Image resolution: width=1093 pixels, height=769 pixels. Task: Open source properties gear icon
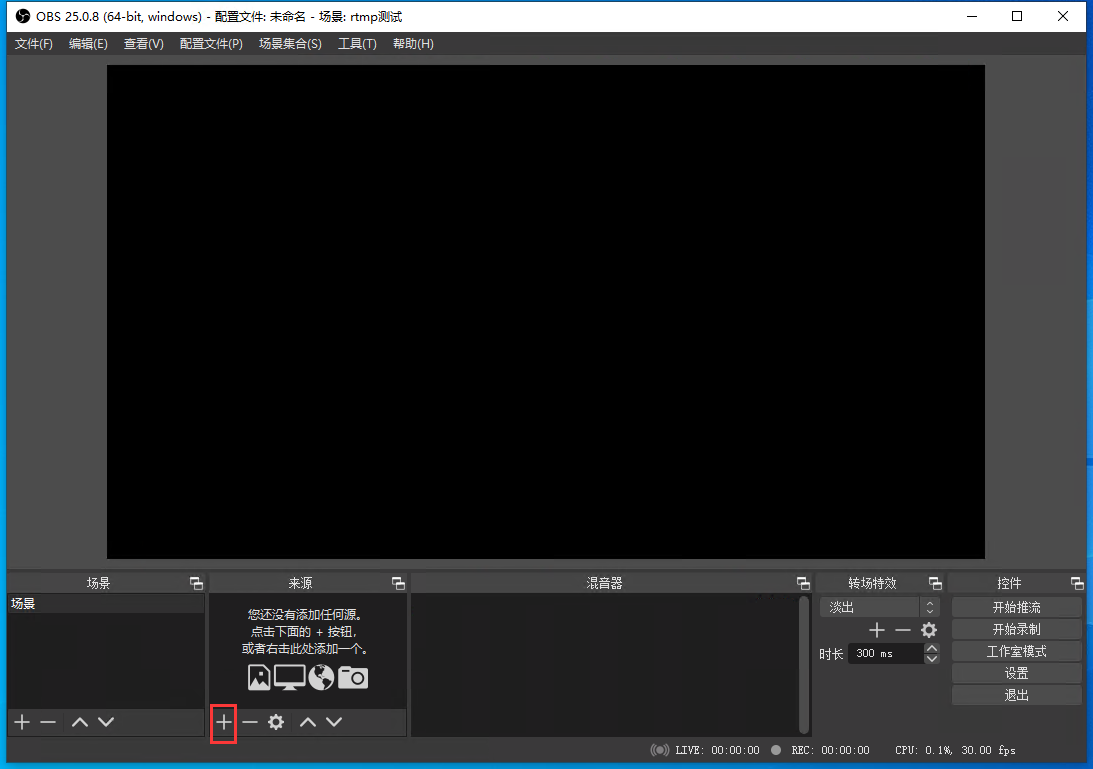(x=276, y=722)
